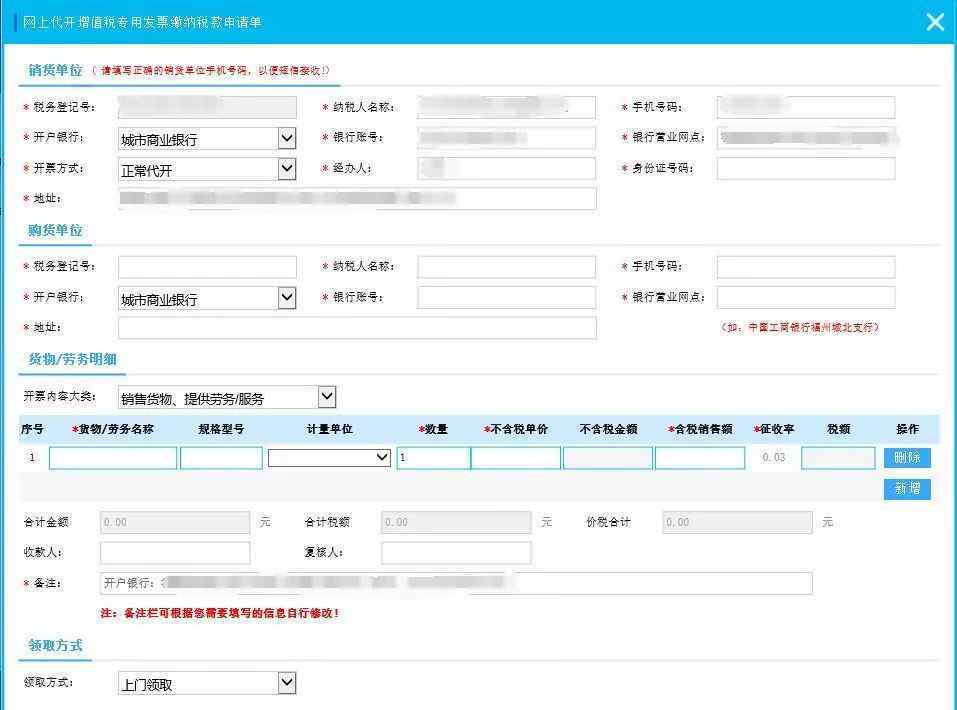The image size is (957, 710).
Task: Select the 含税销售额 field in row 1
Action: 700,457
